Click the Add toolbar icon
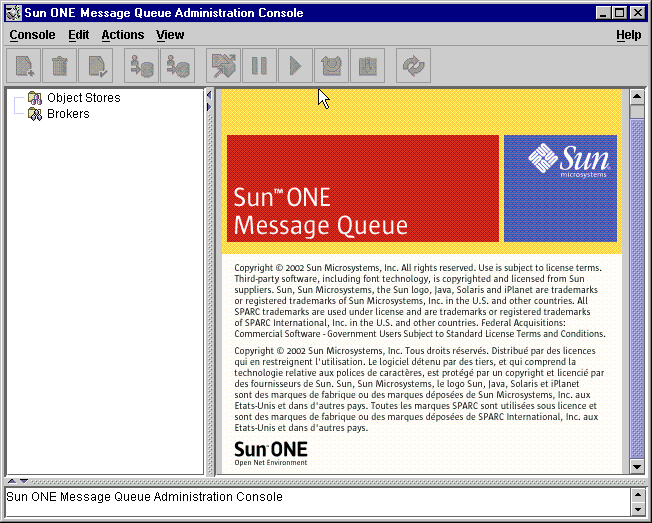652x523 pixels. click(24, 66)
